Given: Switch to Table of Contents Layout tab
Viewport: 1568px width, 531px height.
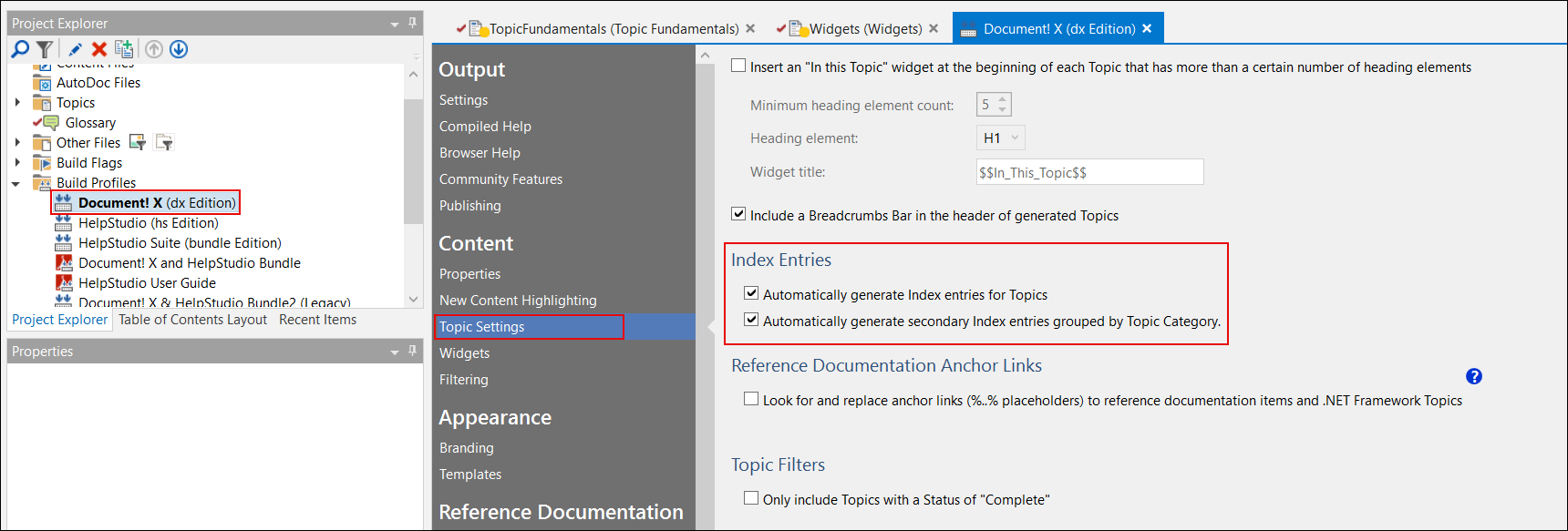Looking at the screenshot, I should point(192,320).
